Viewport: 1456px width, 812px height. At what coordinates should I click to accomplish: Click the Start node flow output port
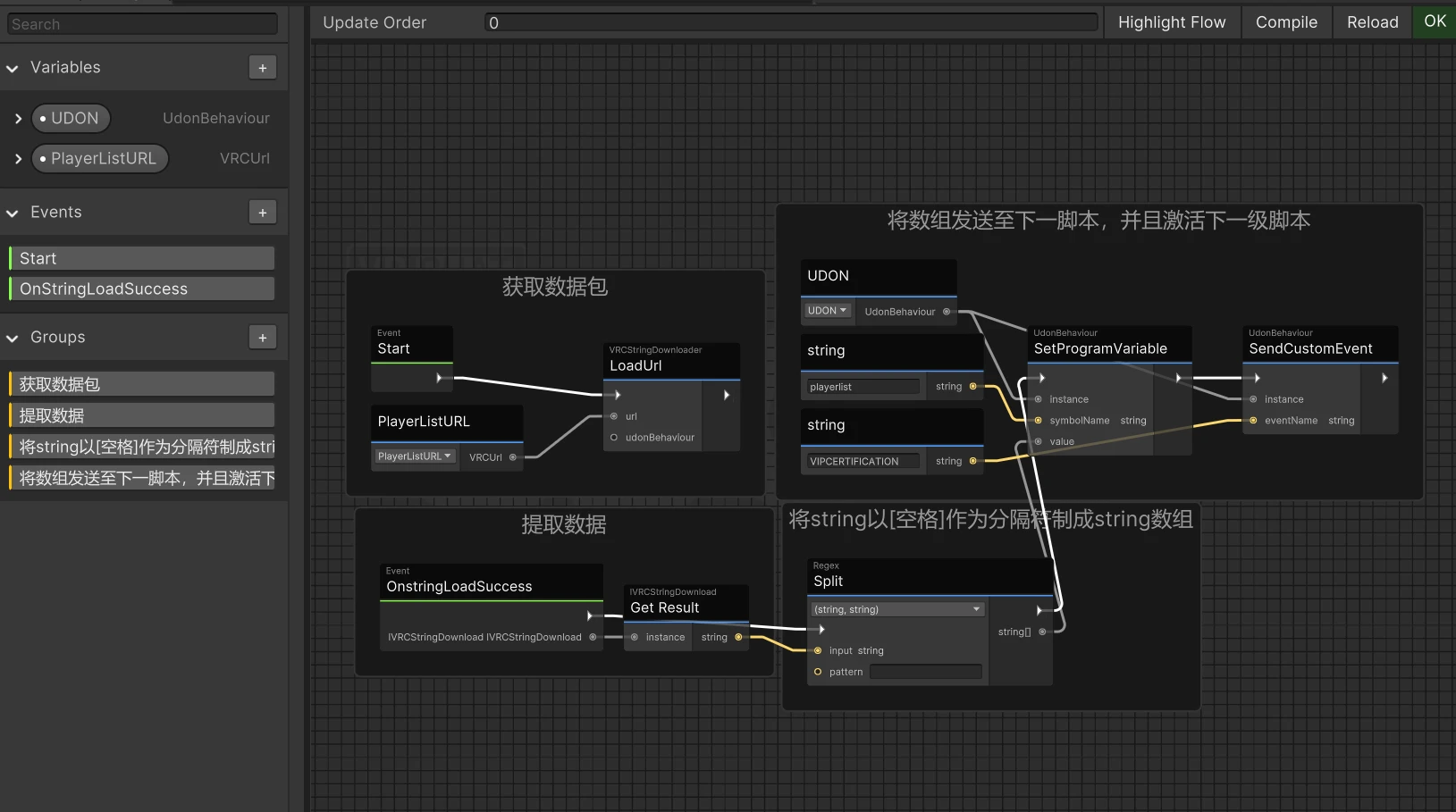(439, 378)
